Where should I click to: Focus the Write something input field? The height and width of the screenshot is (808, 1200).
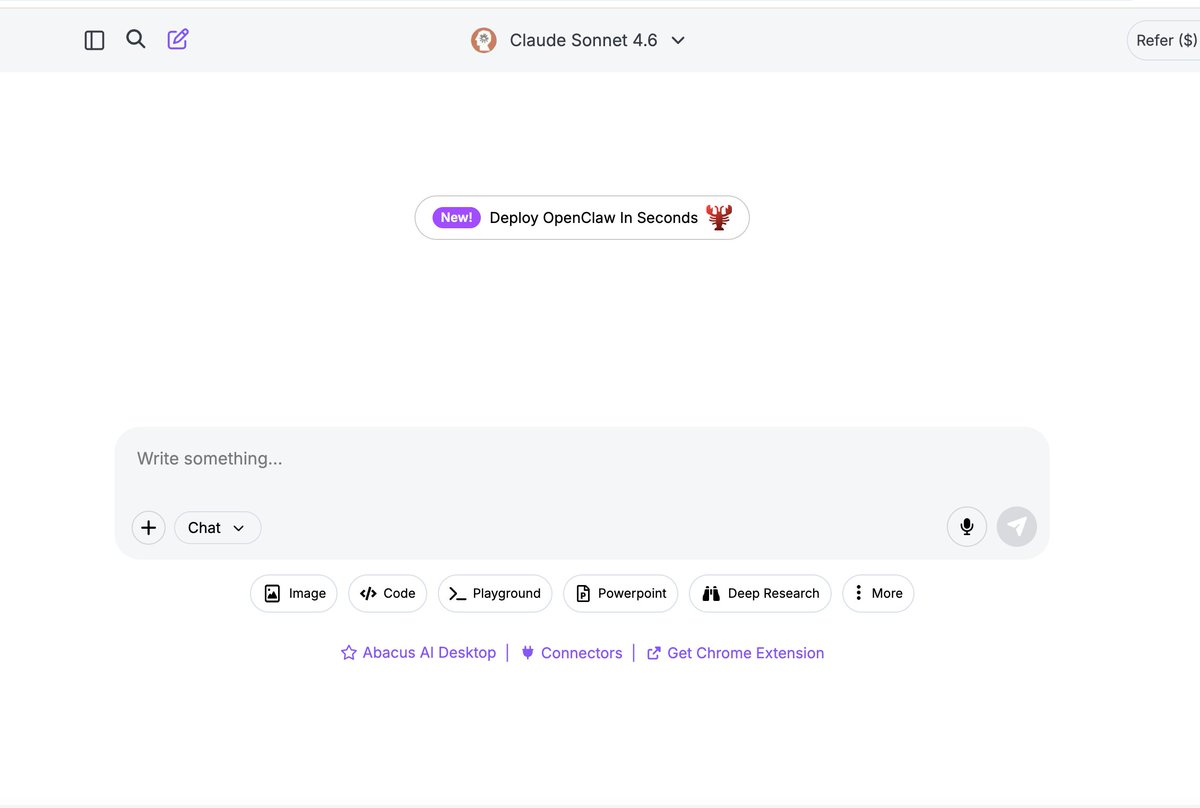582,459
